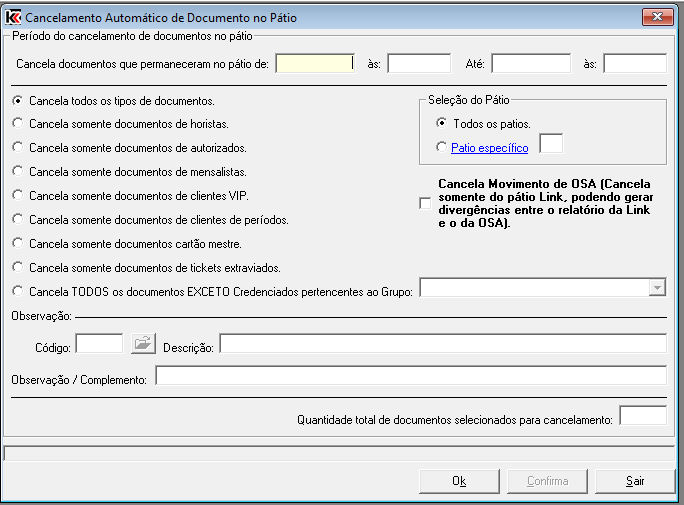Viewport: 684px width, 505px height.
Task: Click the 'Patio específico' hyperlink
Action: point(489,148)
